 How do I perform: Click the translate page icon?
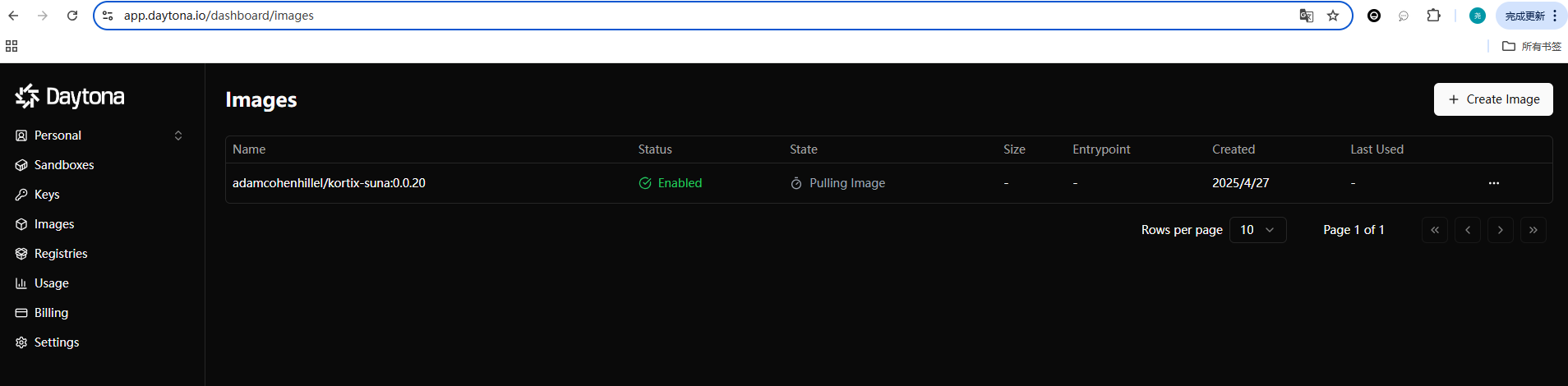(1306, 16)
